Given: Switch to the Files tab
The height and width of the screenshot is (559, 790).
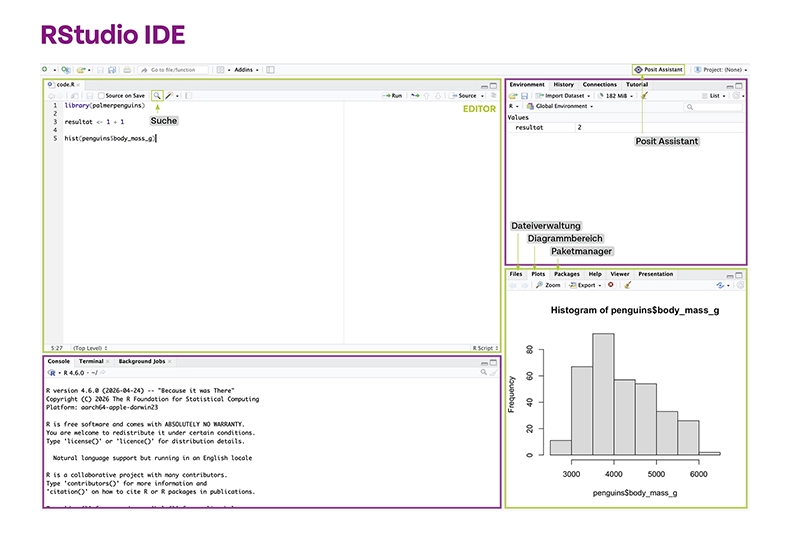Looking at the screenshot, I should click(516, 274).
